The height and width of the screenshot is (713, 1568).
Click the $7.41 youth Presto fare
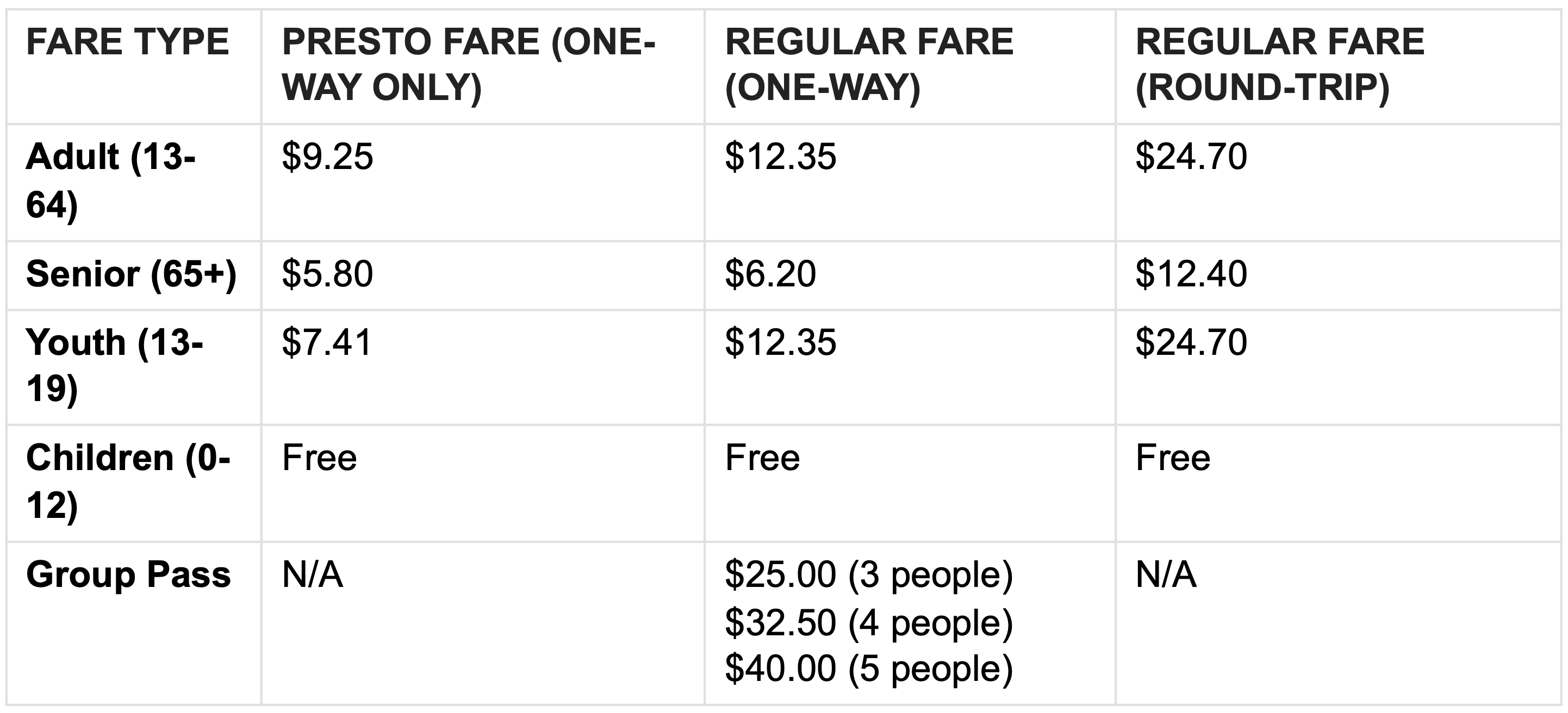[326, 342]
